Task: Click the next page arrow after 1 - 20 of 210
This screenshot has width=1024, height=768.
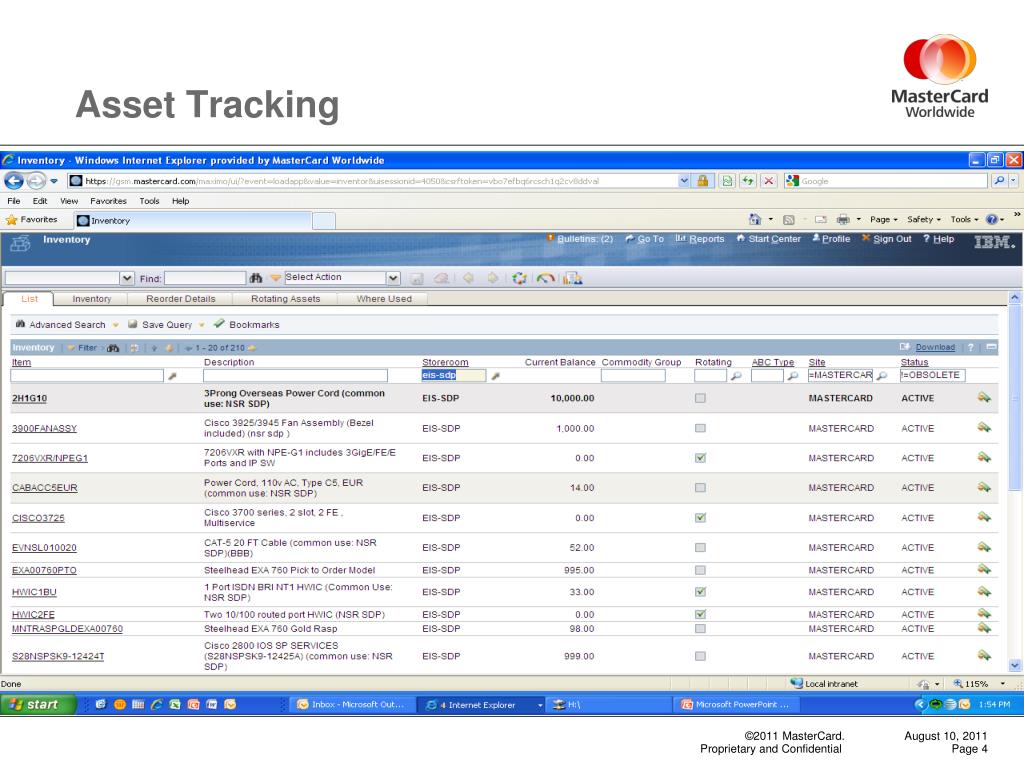Action: click(251, 348)
